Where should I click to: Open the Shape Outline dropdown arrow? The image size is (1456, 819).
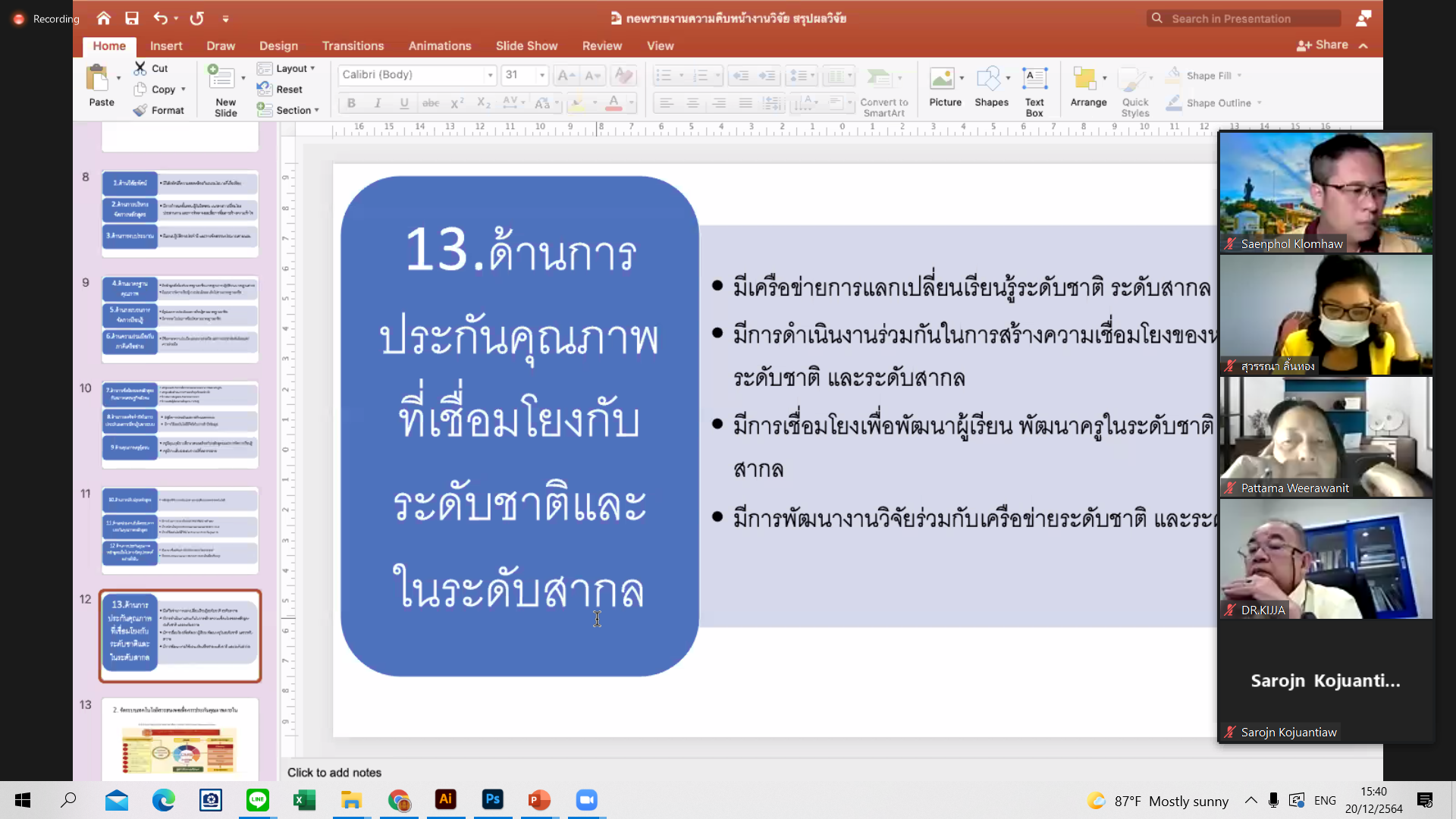coord(1259,103)
